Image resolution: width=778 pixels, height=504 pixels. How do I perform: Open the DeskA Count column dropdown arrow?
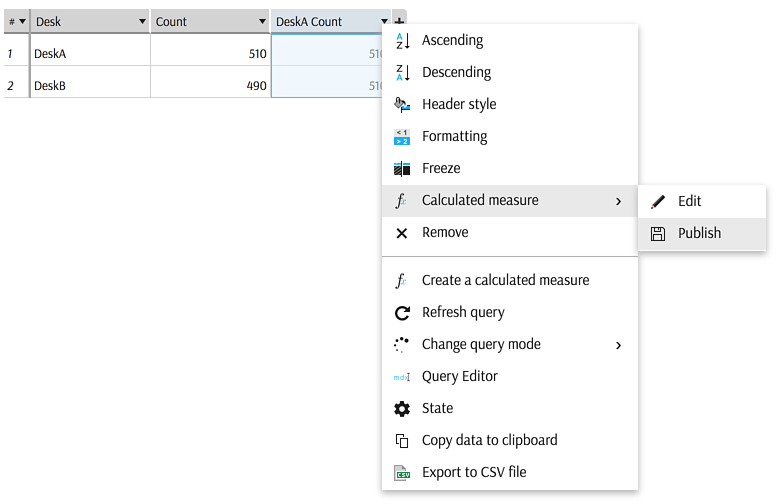coord(385,21)
